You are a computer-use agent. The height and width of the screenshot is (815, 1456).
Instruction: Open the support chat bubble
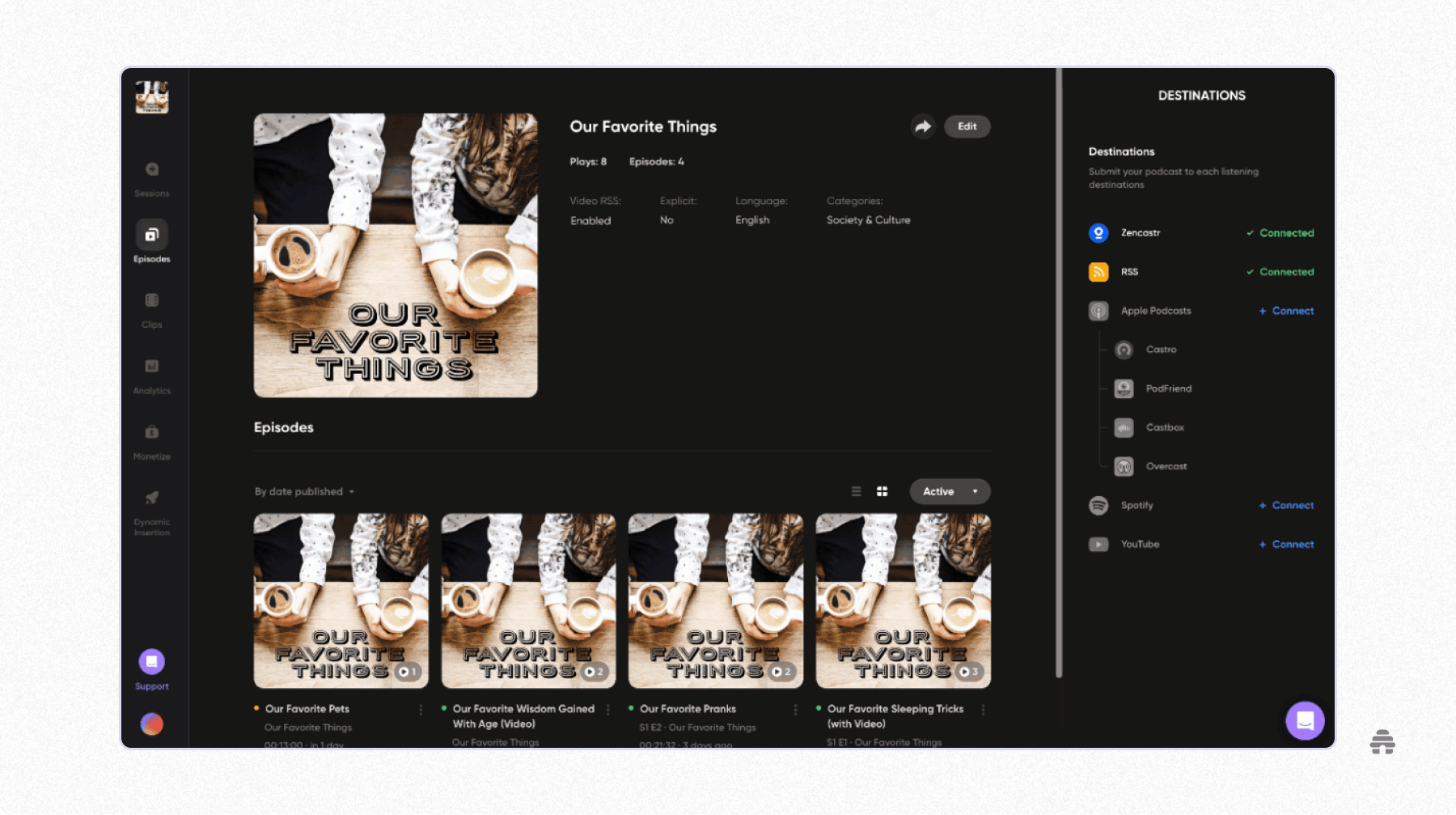pyautogui.click(x=1304, y=719)
